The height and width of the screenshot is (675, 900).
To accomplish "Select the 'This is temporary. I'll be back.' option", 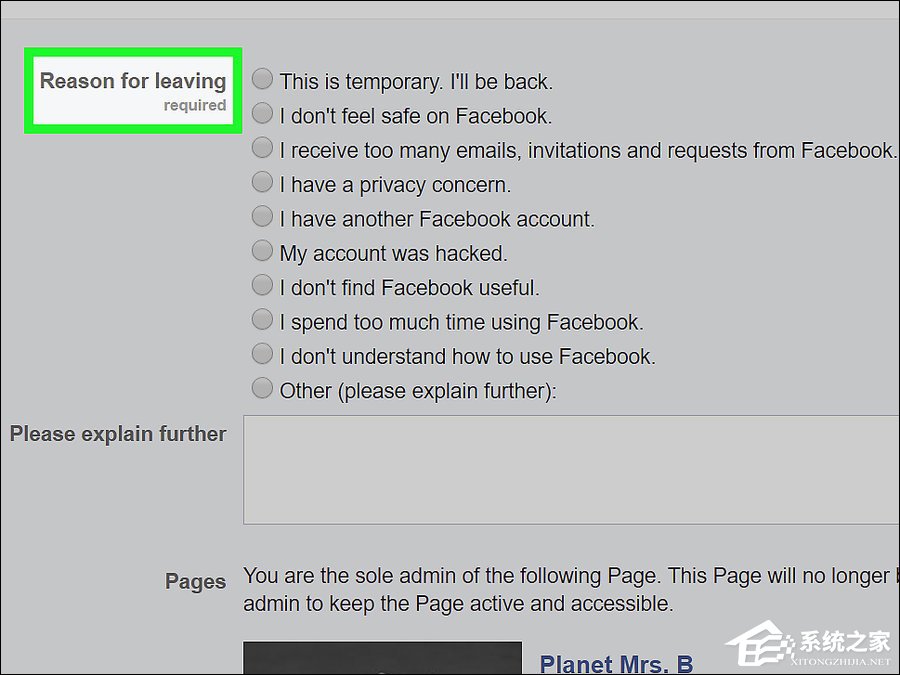I will coord(262,78).
